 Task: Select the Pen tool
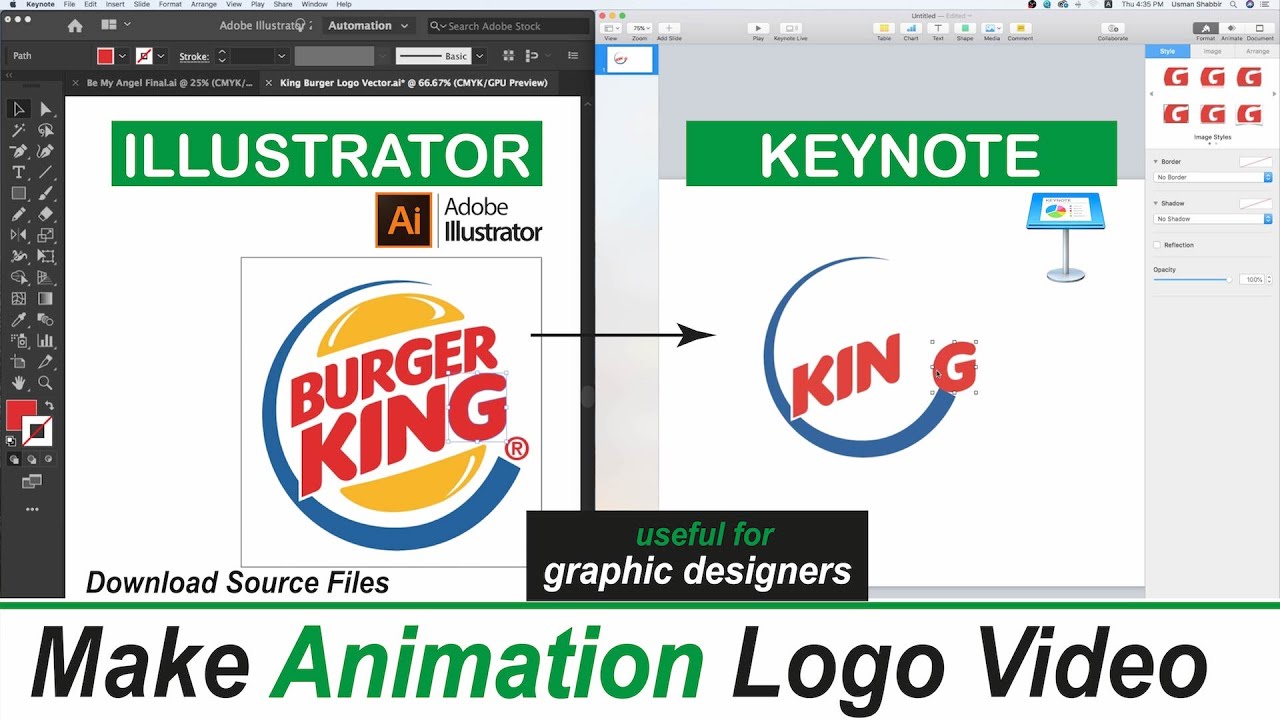pyautogui.click(x=18, y=151)
